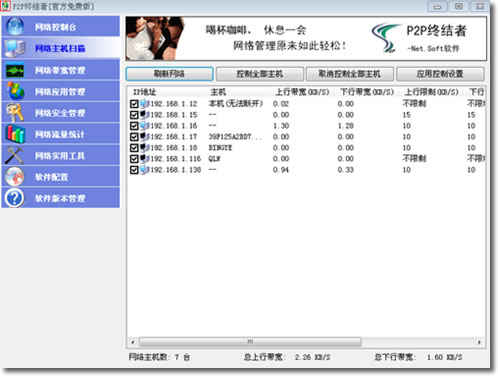Uncheck the host 192.168.1.12 checkbox

[x=134, y=104]
